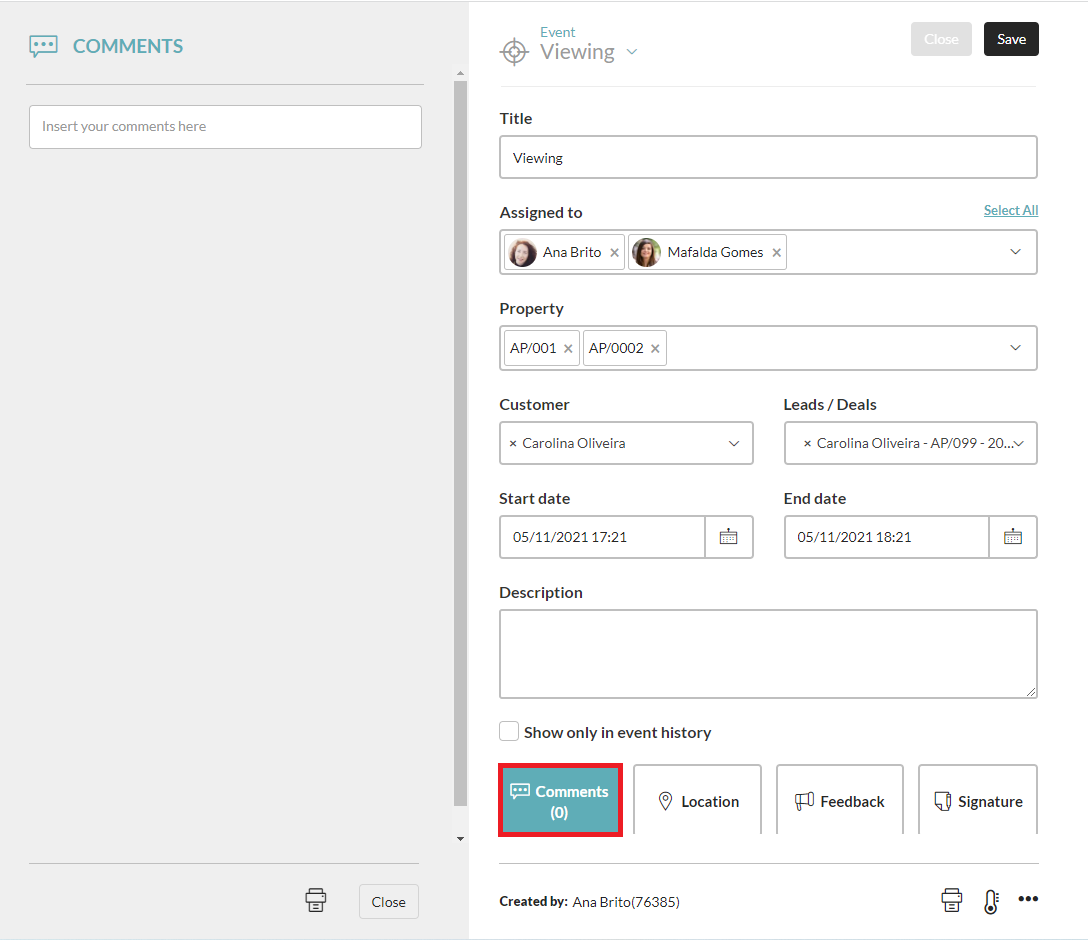Viewport: 1088px width, 940px height.
Task: Open the End date calendar picker
Action: (1012, 537)
